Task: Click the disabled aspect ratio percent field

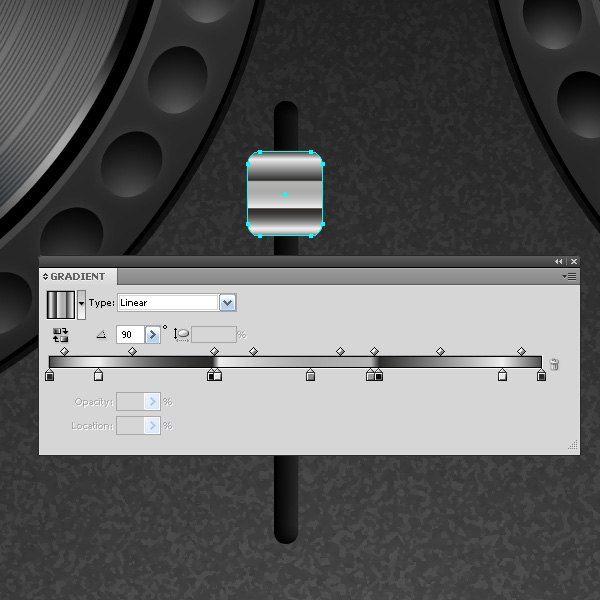Action: tap(214, 335)
